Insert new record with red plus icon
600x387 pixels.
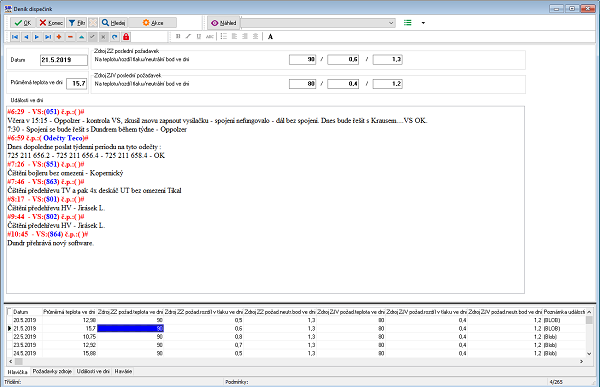(59, 37)
